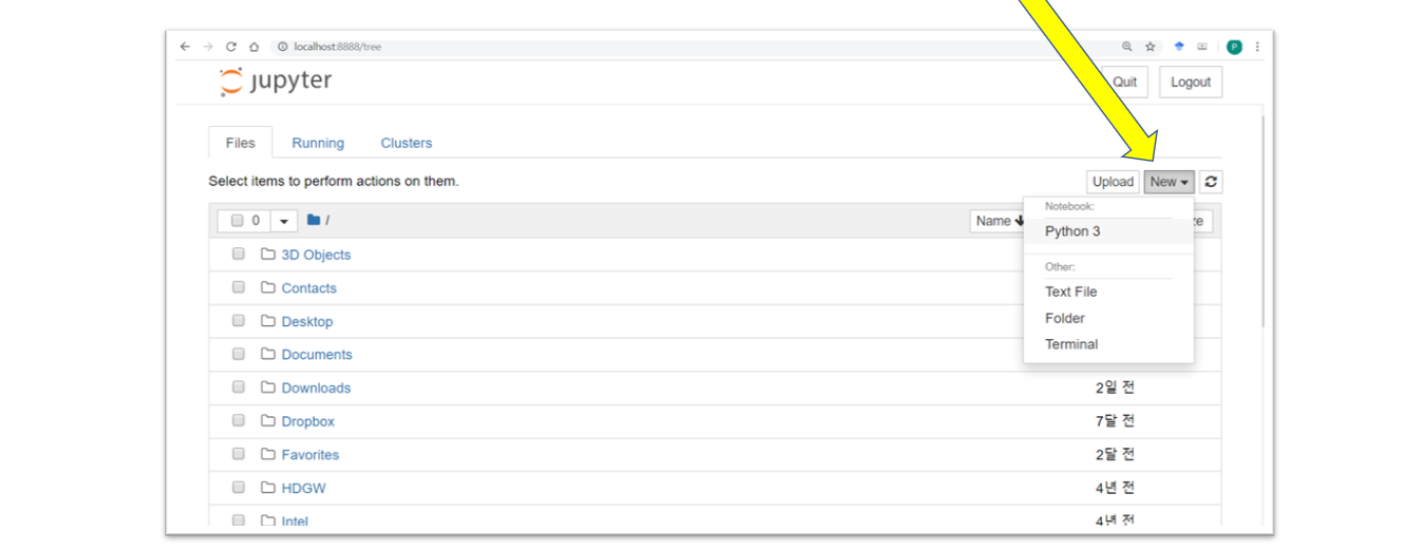This screenshot has height=557, width=1410.
Task: Click the Logout button
Action: tap(1190, 82)
